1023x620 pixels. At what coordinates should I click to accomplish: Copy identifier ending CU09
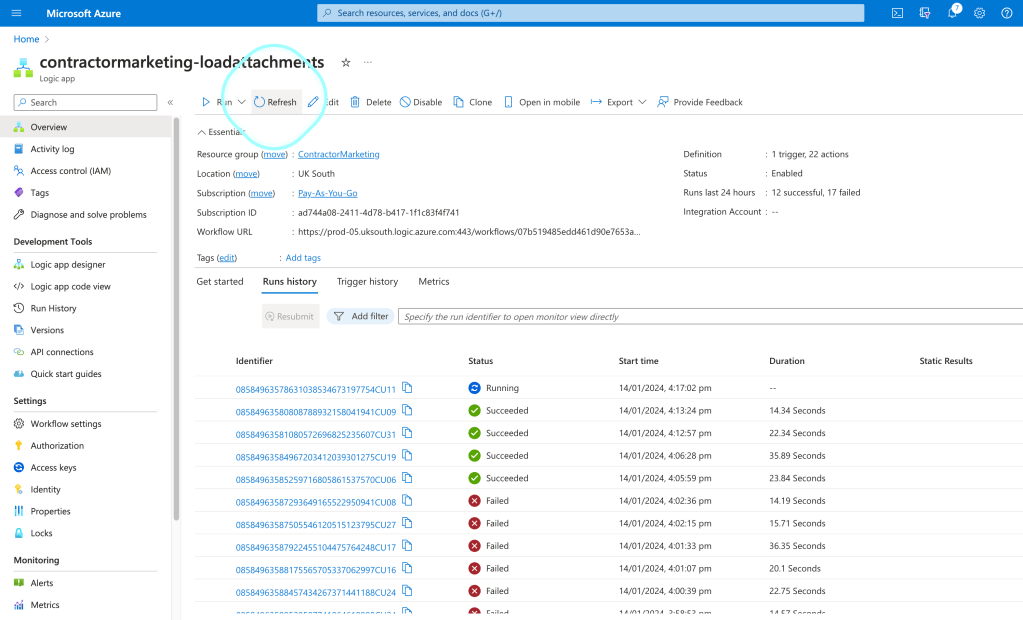[407, 411]
